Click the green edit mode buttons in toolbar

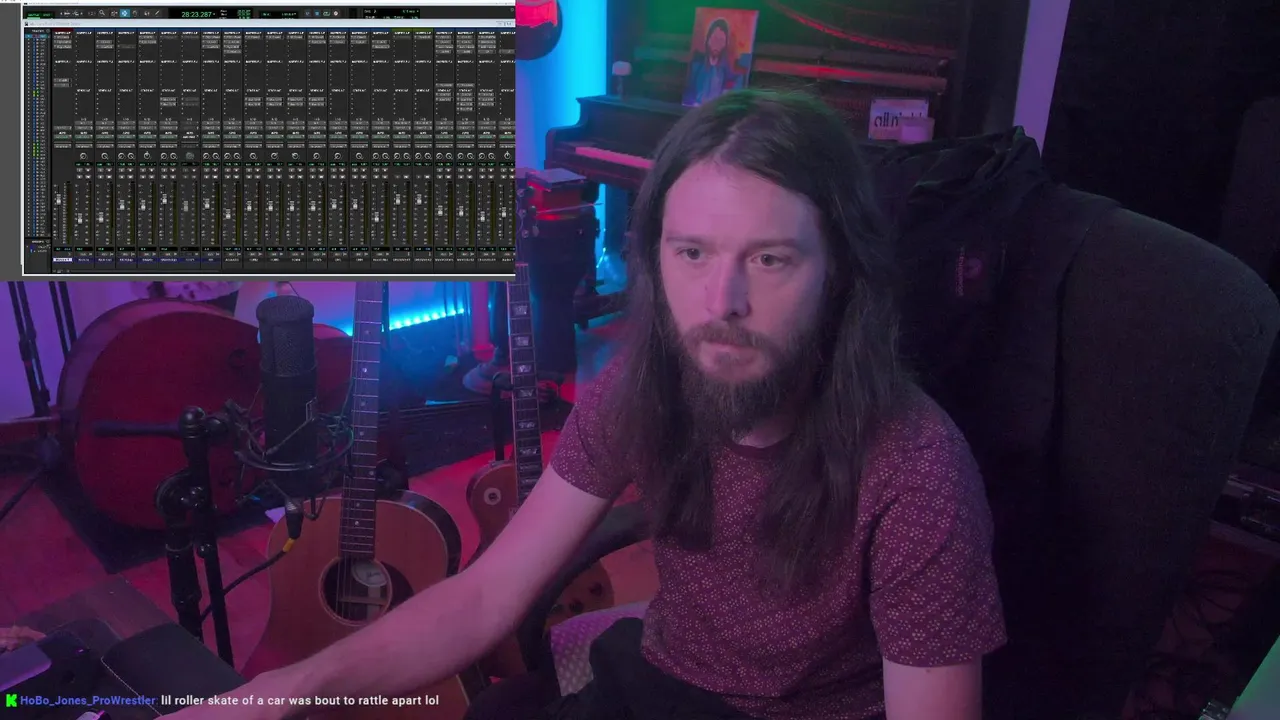(40, 15)
